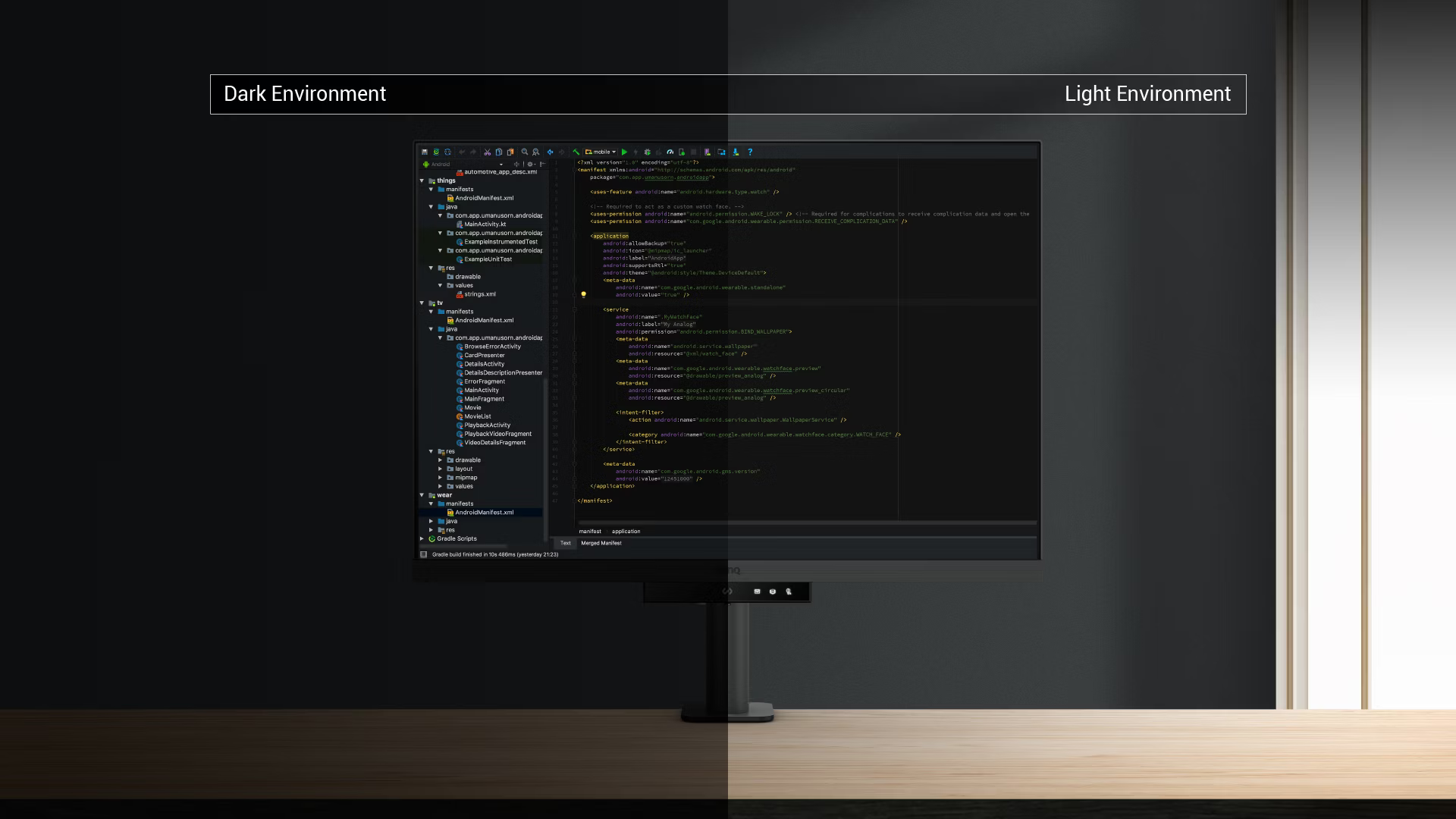Select the Text editor tab
The image size is (1456, 819).
(x=565, y=543)
